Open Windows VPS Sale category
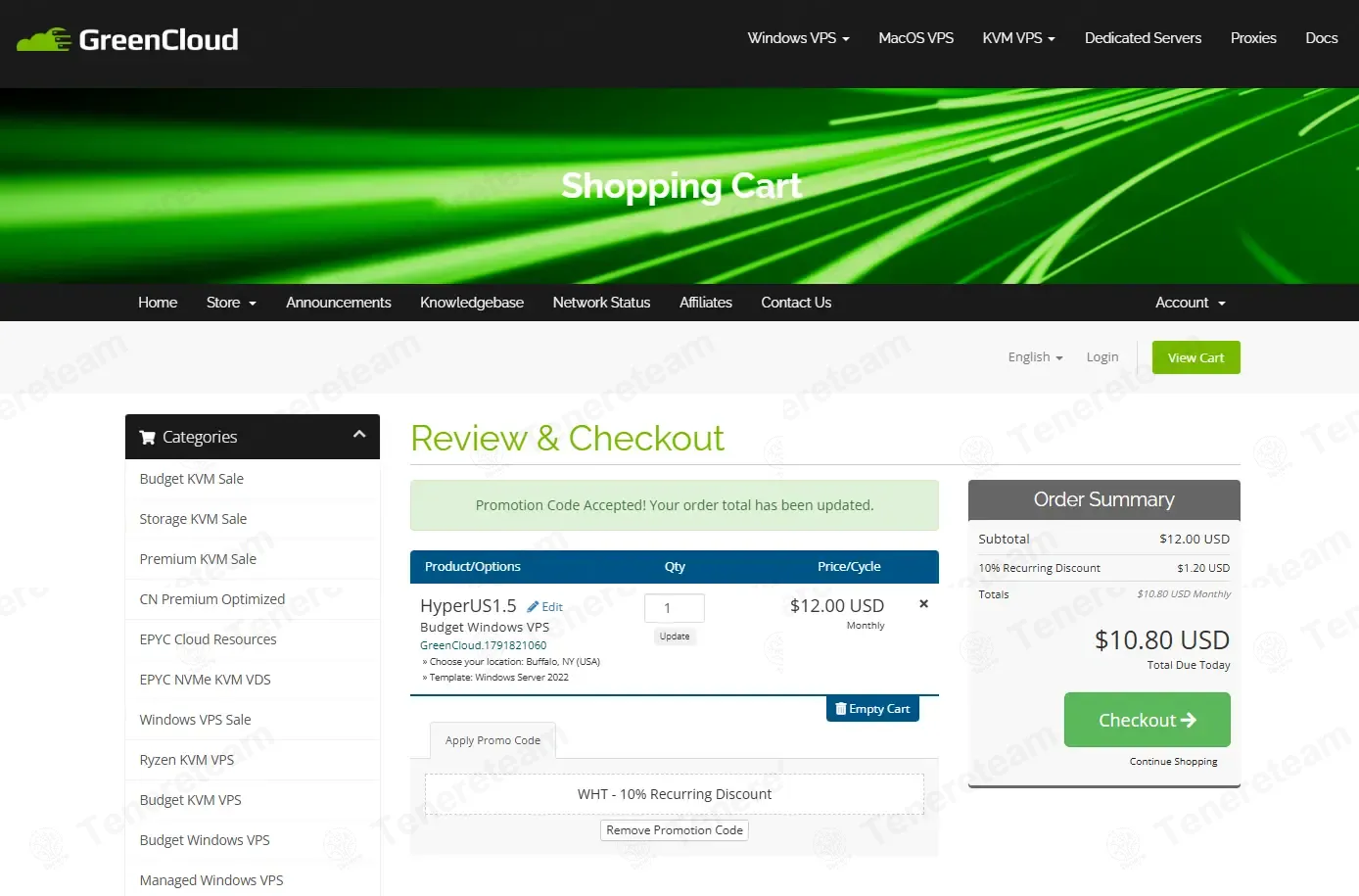The height and width of the screenshot is (896, 1359). click(x=253, y=720)
